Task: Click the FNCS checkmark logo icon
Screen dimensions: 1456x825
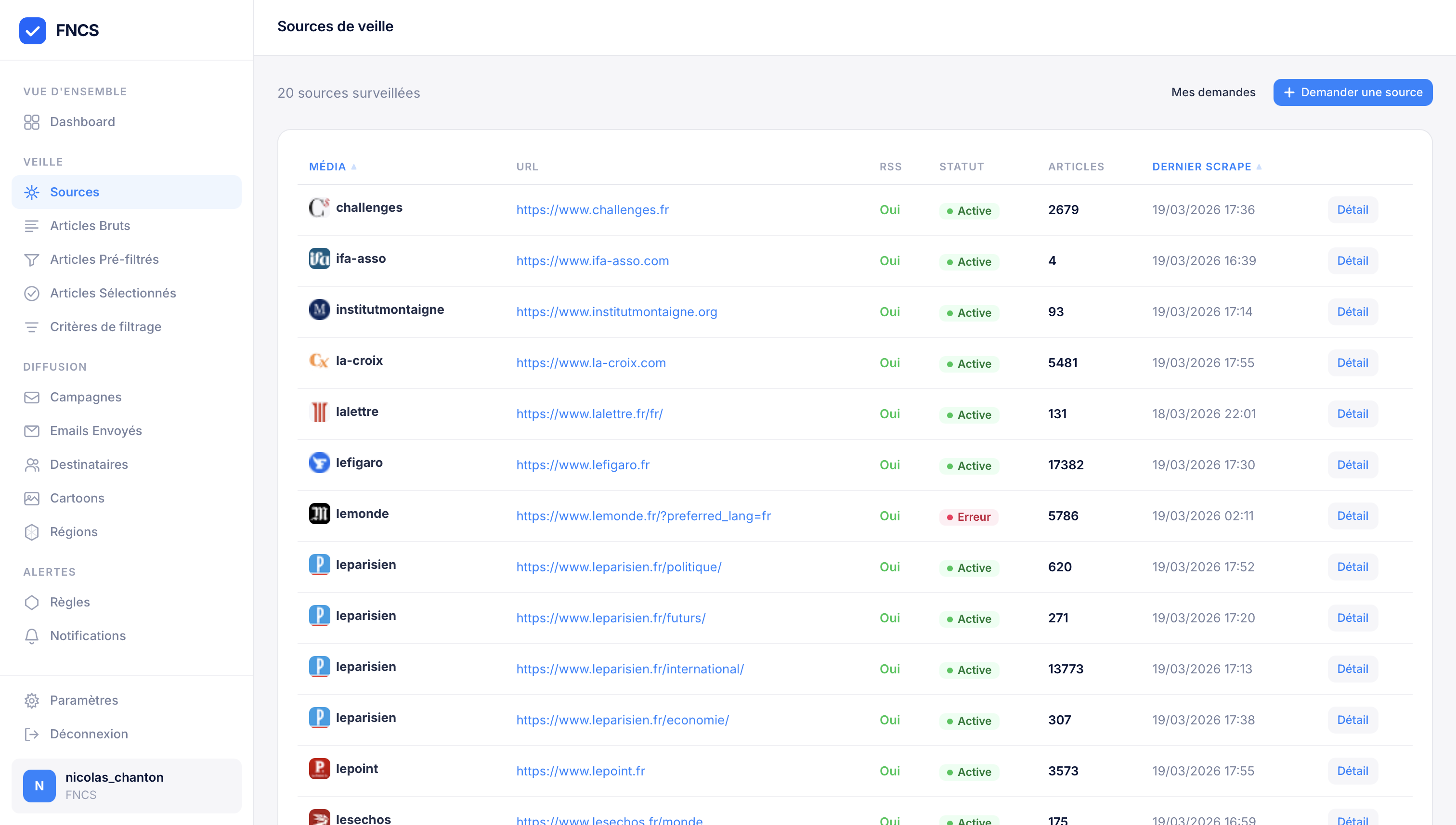Action: (x=32, y=30)
